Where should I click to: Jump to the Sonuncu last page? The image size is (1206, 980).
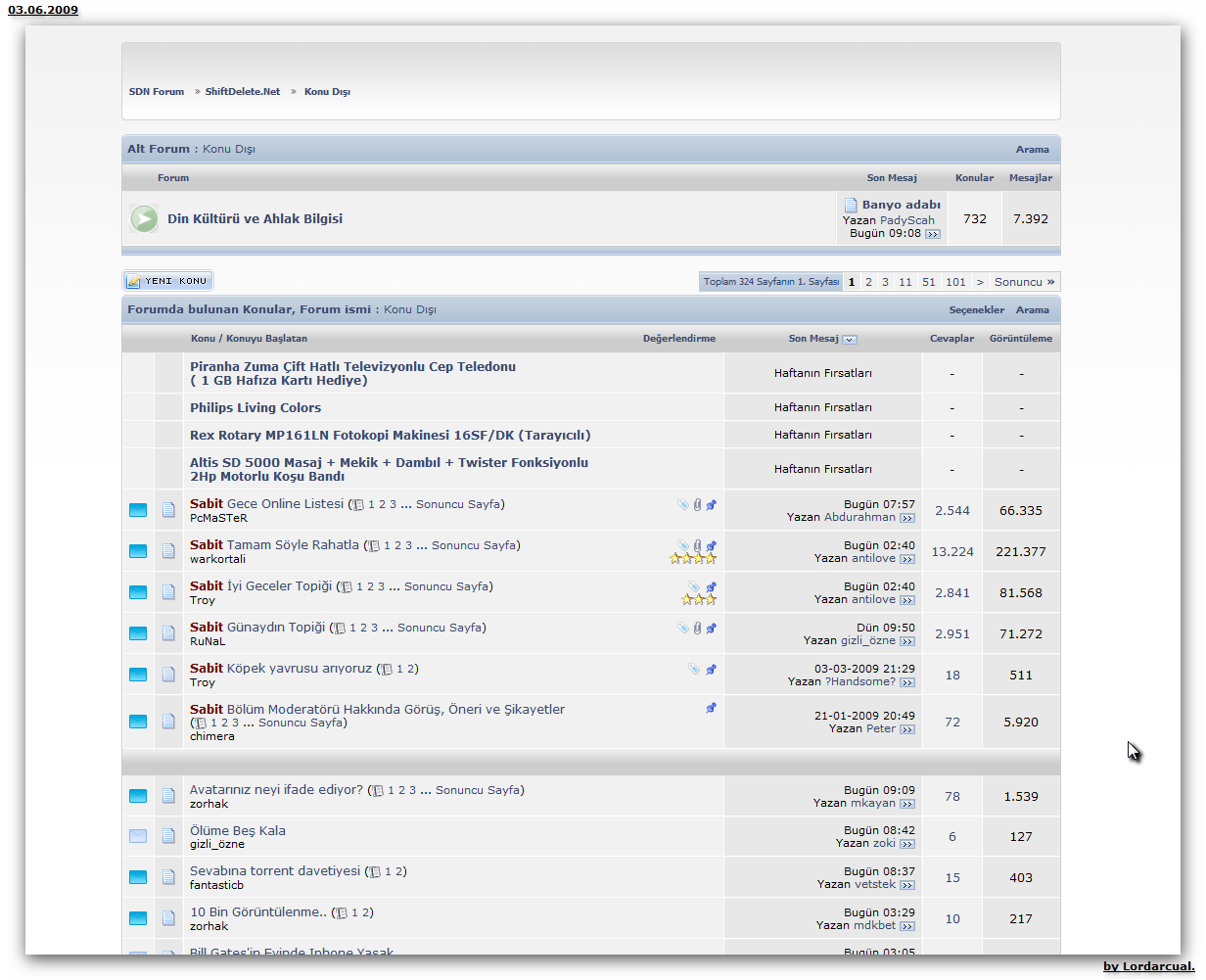click(1024, 282)
